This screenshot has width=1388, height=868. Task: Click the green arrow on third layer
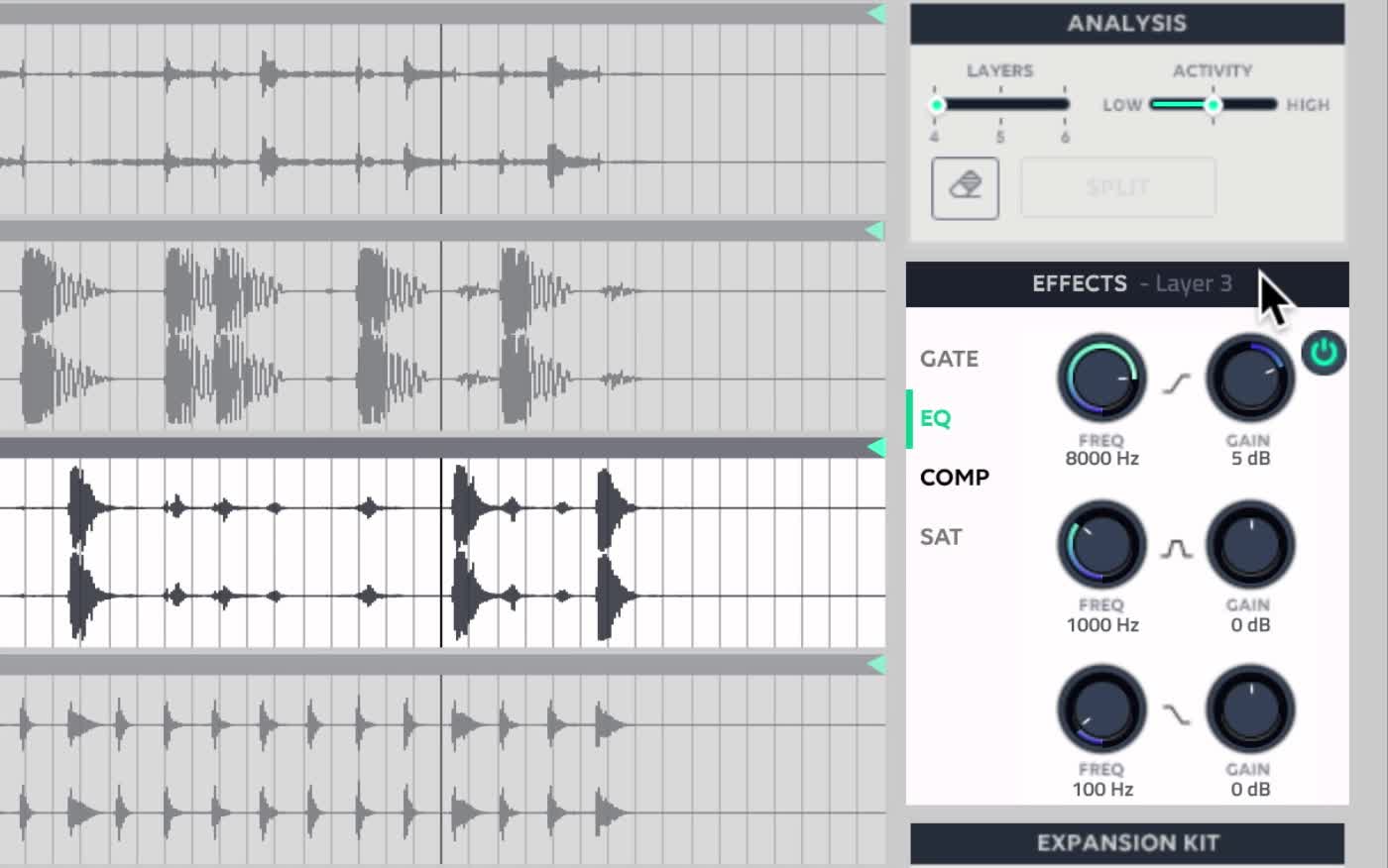click(x=875, y=447)
